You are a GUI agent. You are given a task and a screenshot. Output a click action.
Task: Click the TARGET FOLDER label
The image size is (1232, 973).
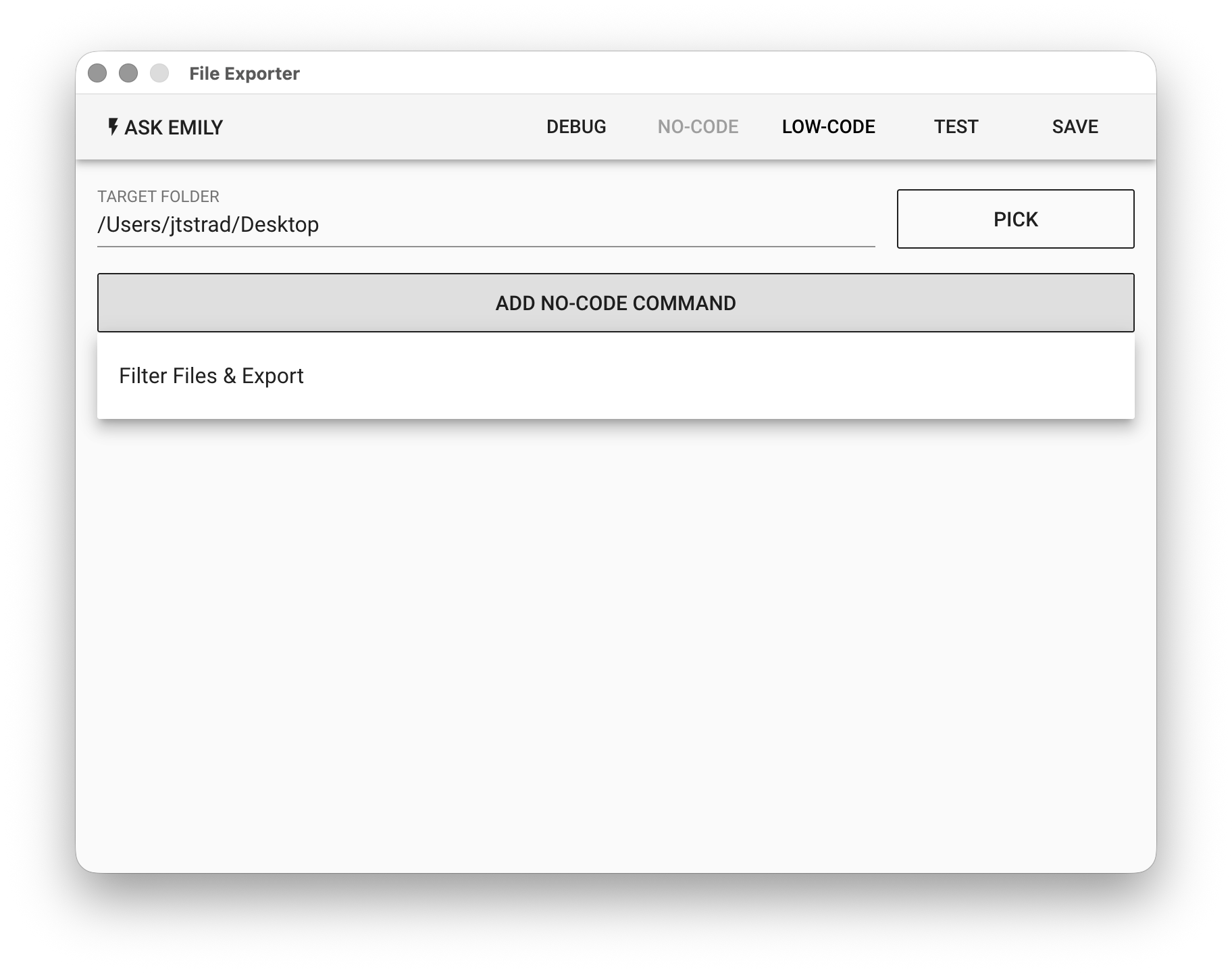(x=158, y=197)
